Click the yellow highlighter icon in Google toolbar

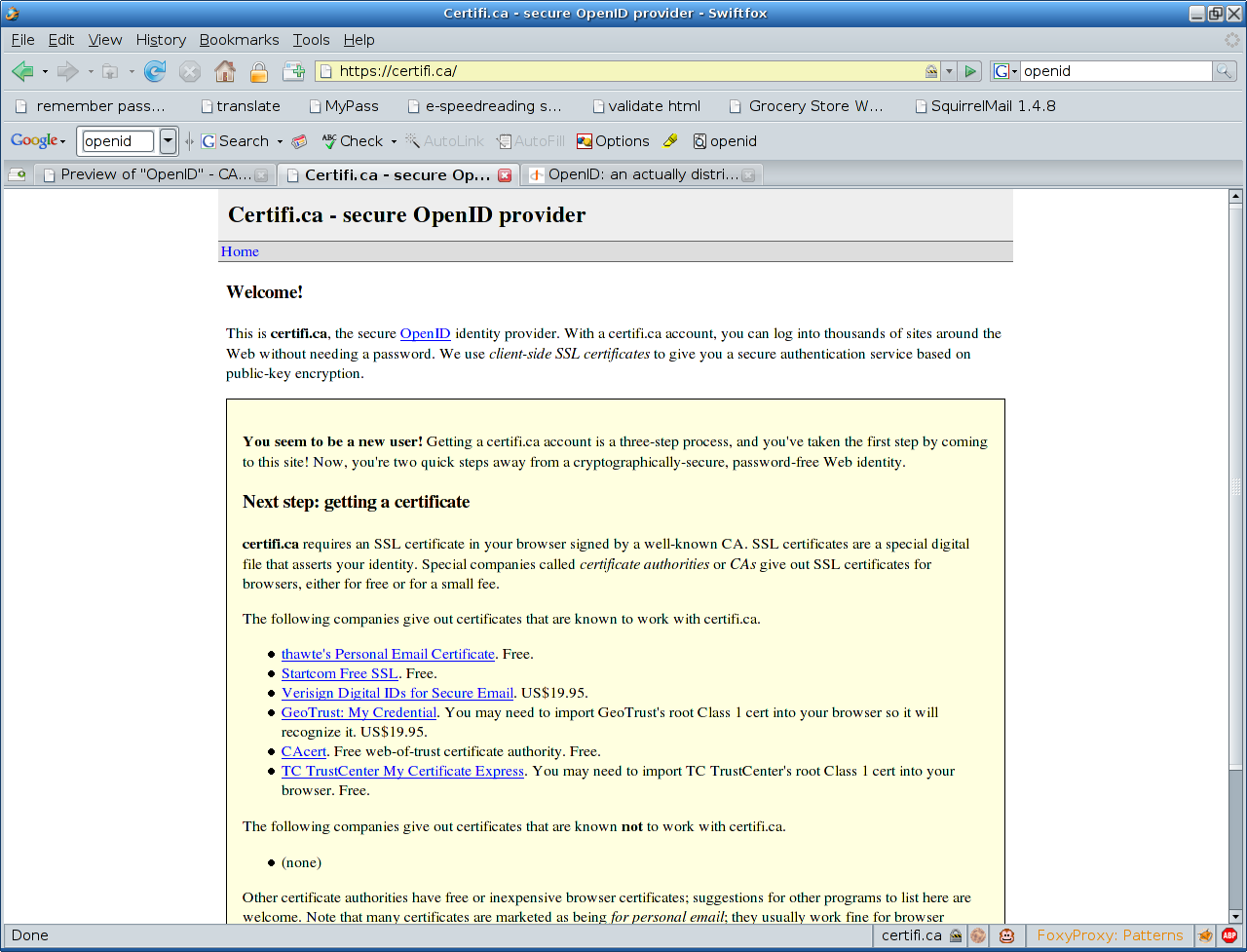click(x=670, y=141)
